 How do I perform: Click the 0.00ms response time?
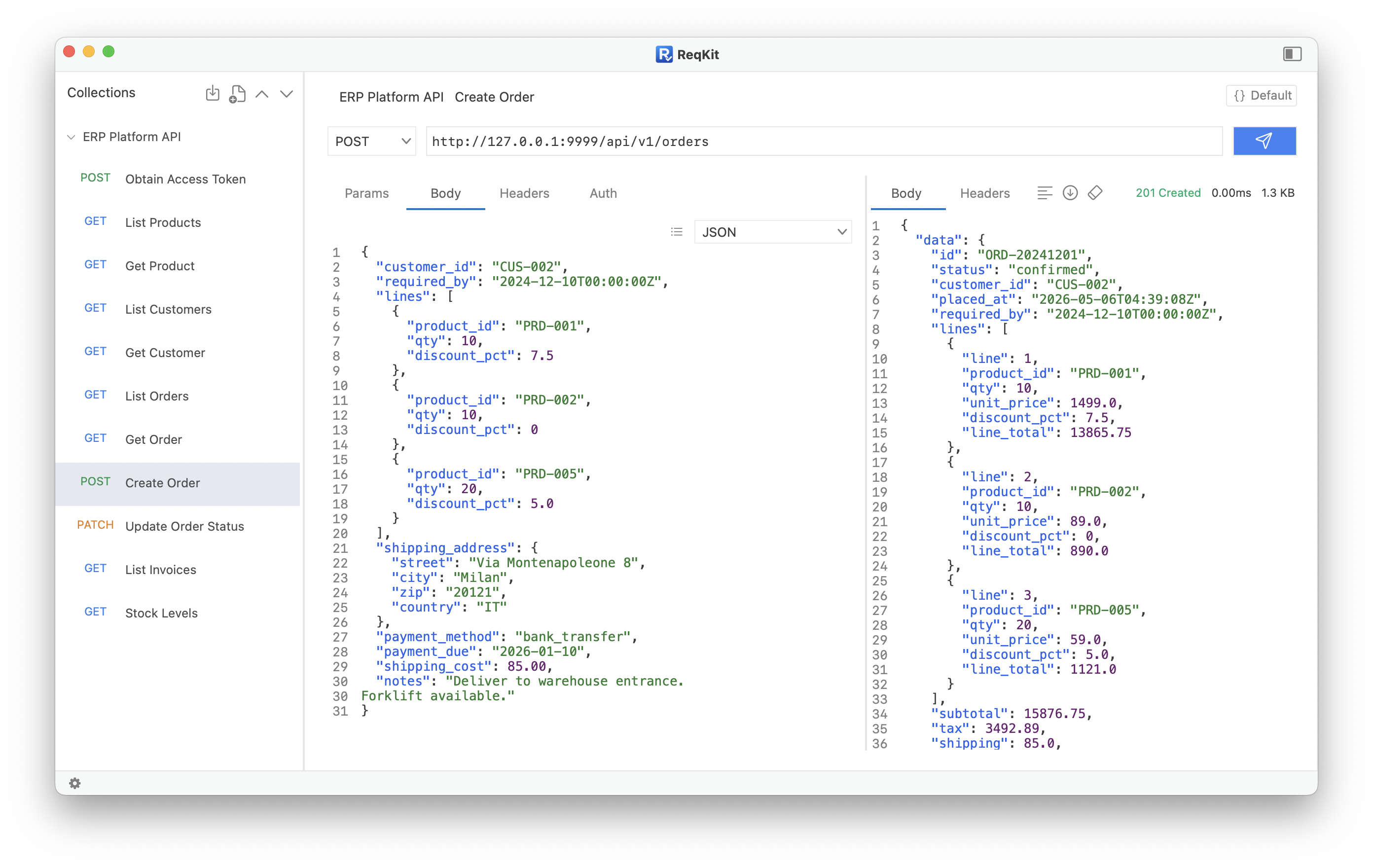[1230, 193]
